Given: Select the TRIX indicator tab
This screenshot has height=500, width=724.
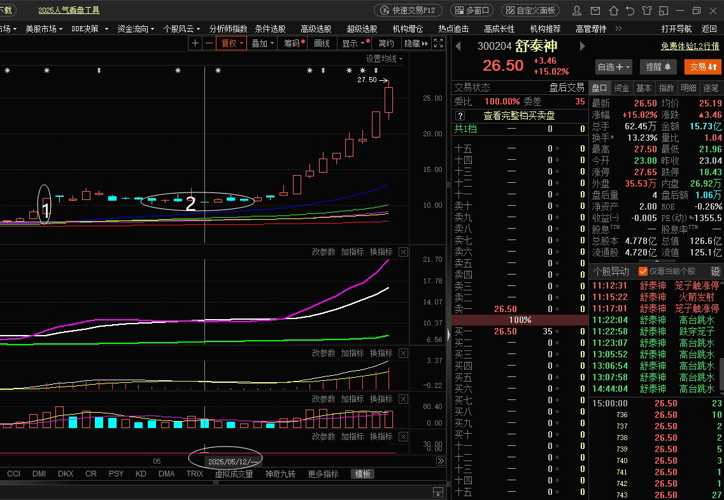Looking at the screenshot, I should click(x=194, y=474).
